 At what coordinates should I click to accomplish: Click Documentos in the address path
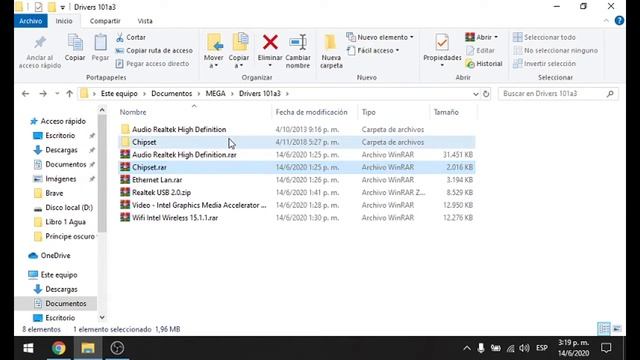click(x=171, y=93)
